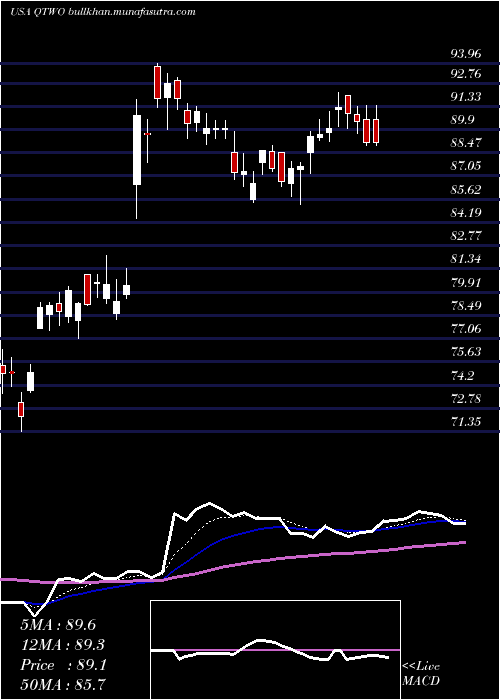Click the 72.78 price axis label

(466, 398)
